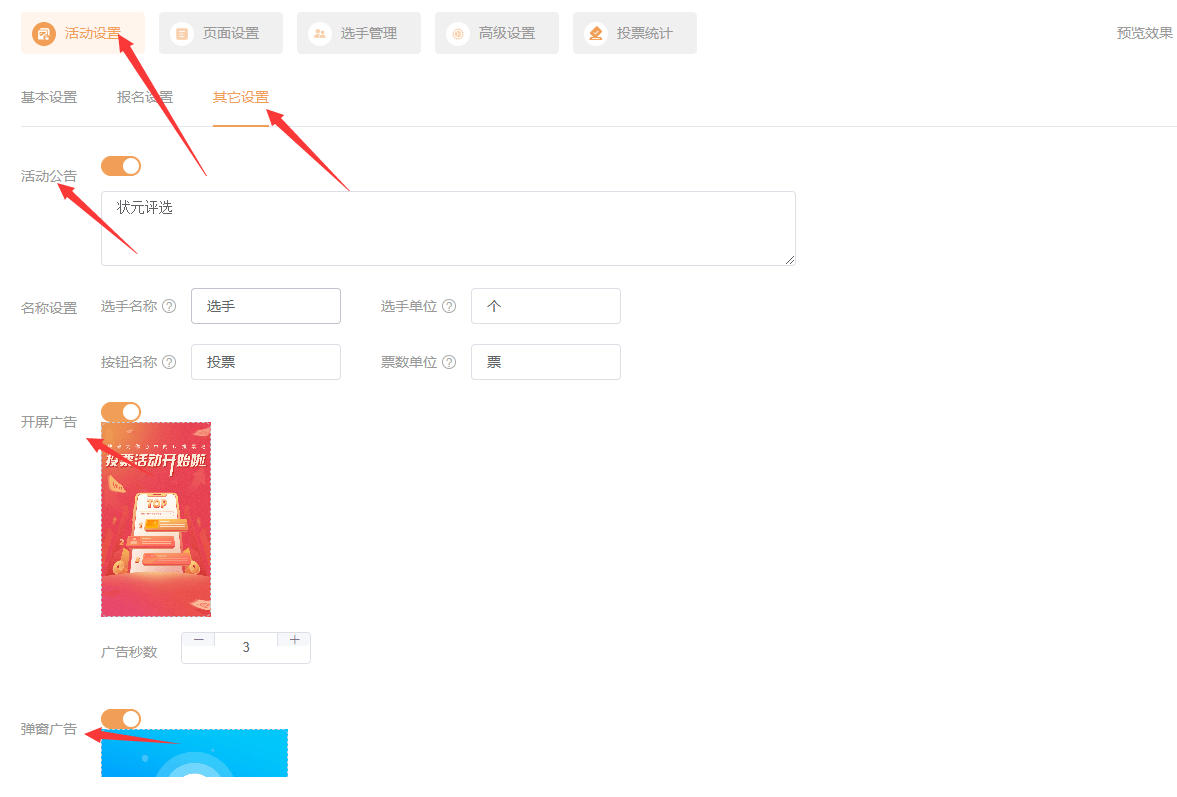The width and height of the screenshot is (1177, 797).
Task: Click the 按钮名称 input containing 投票
Action: click(x=266, y=362)
